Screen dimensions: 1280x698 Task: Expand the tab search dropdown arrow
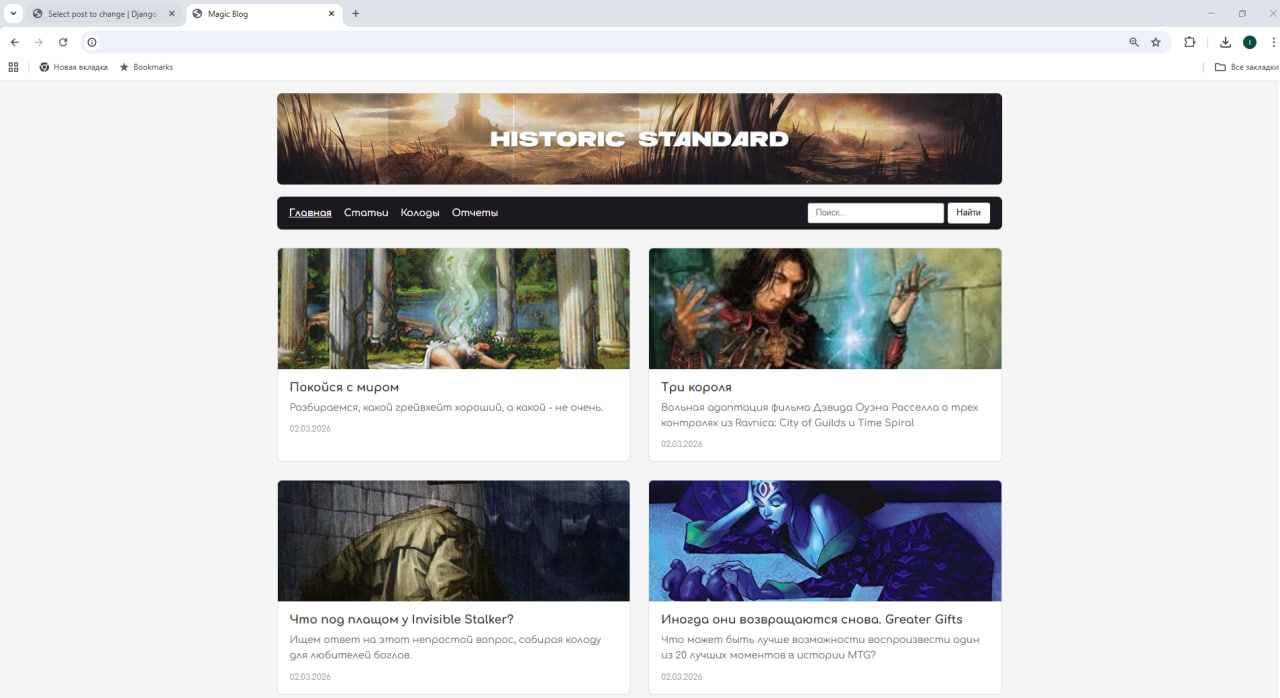pyautogui.click(x=13, y=14)
